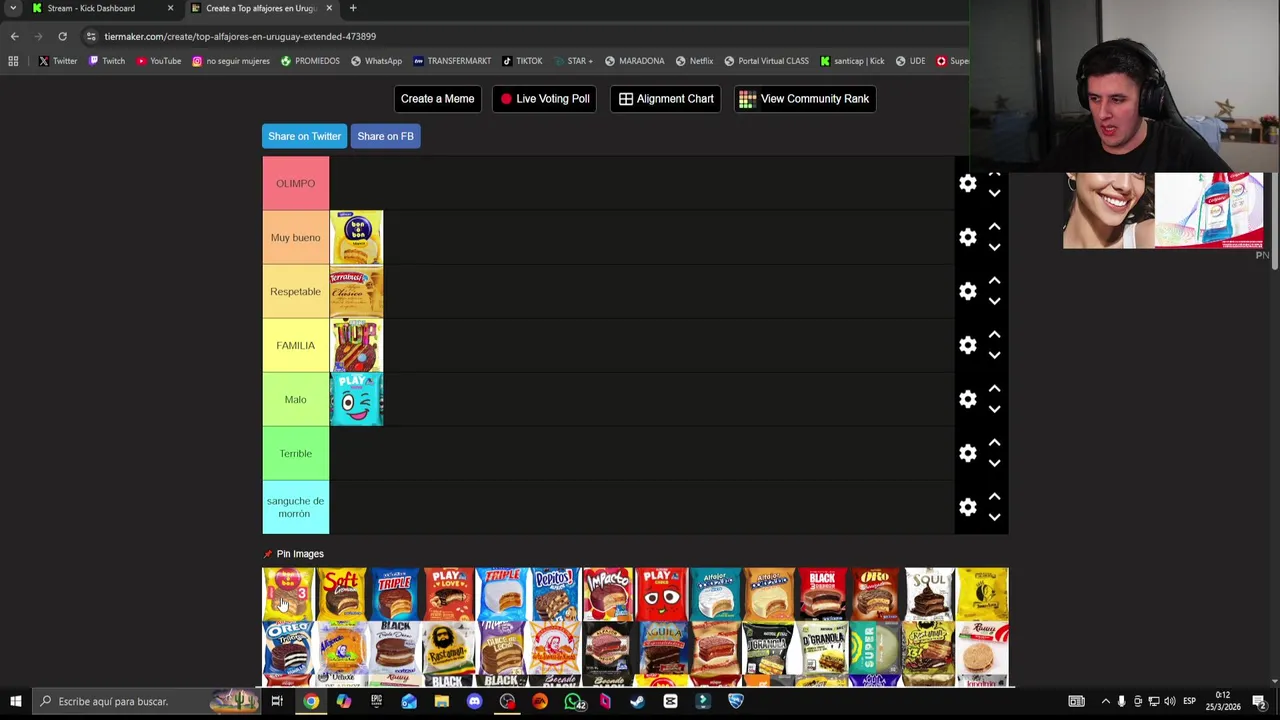Click the Windows taskbar search box
This screenshot has height=720, width=1280.
pos(146,701)
